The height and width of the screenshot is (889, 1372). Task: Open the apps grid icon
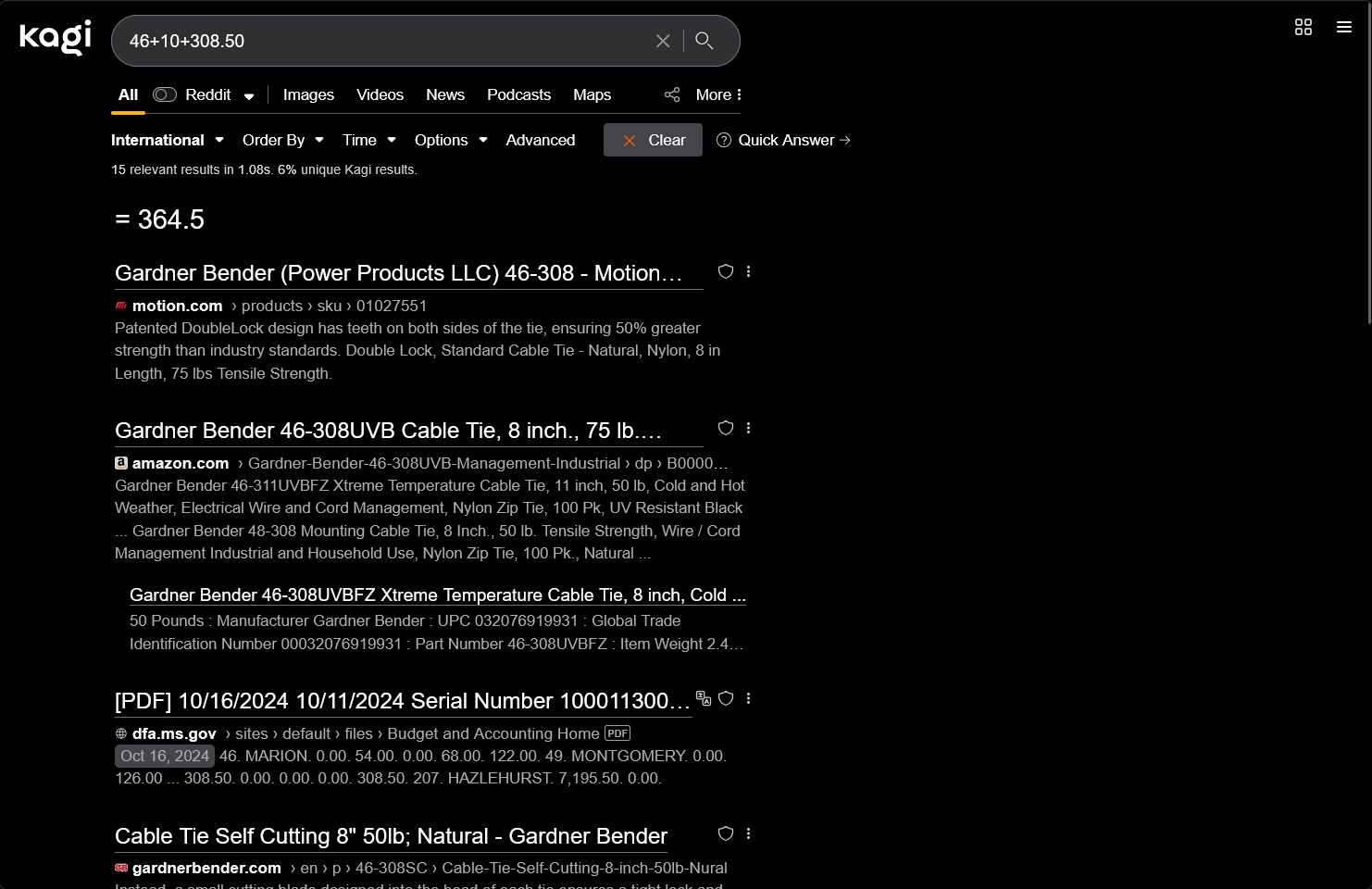(x=1303, y=27)
